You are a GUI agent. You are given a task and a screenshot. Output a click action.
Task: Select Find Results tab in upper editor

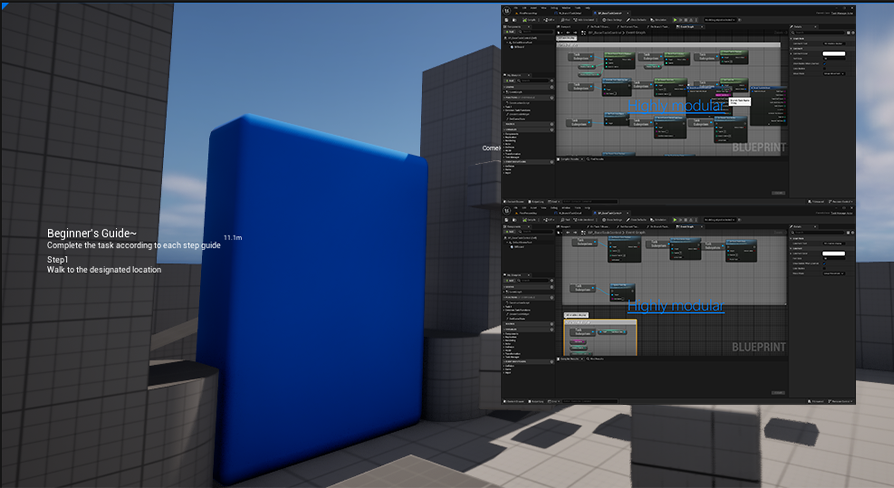tap(595, 159)
